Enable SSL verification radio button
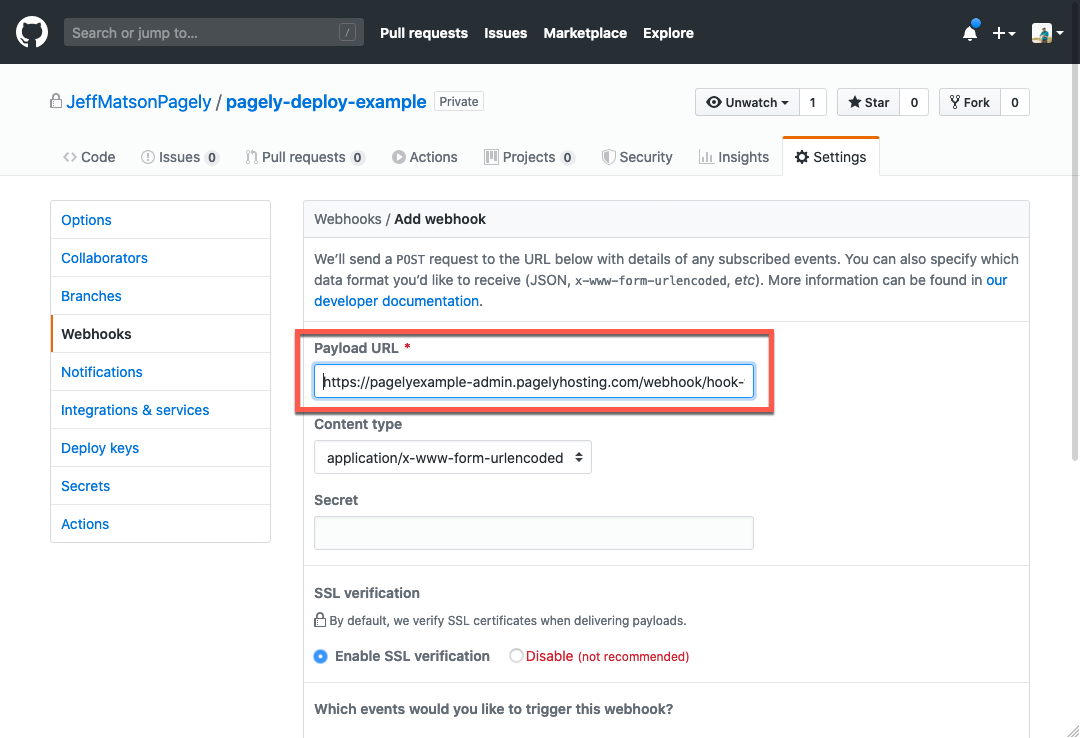 tap(320, 655)
